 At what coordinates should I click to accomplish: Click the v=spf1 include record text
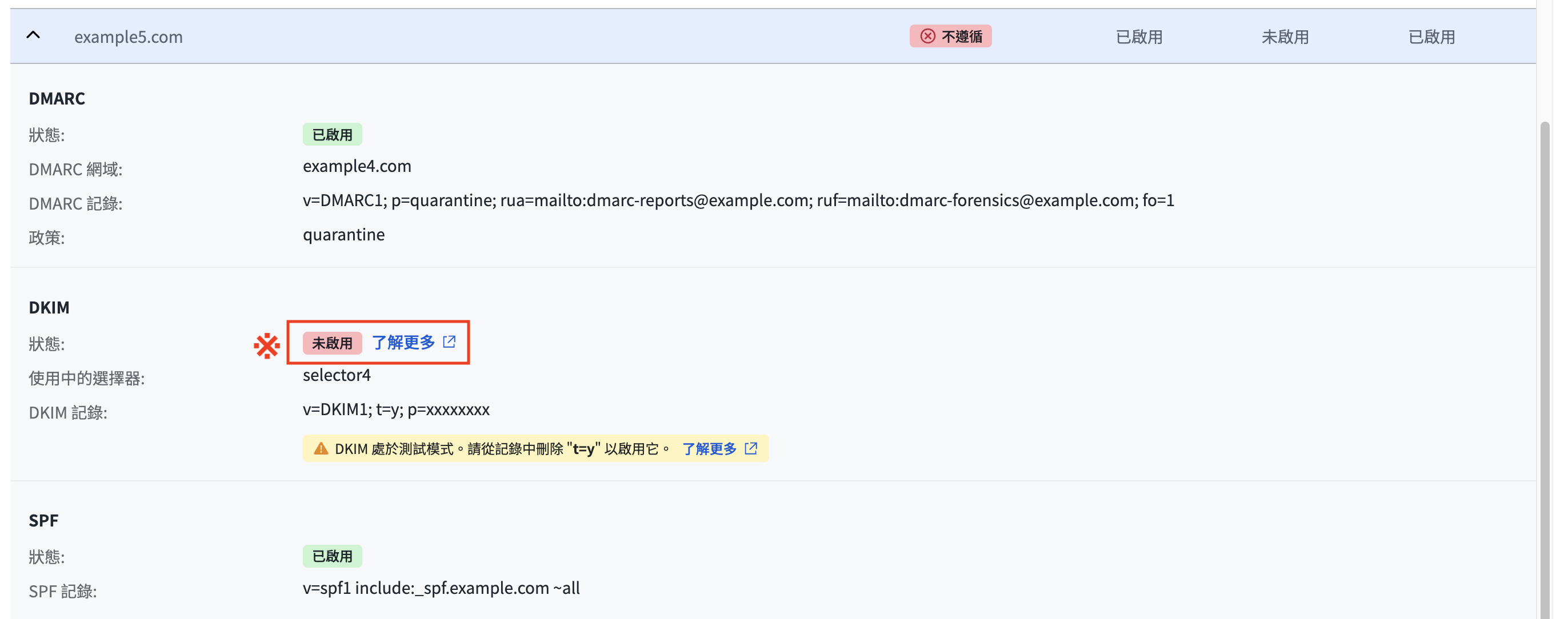(x=441, y=588)
